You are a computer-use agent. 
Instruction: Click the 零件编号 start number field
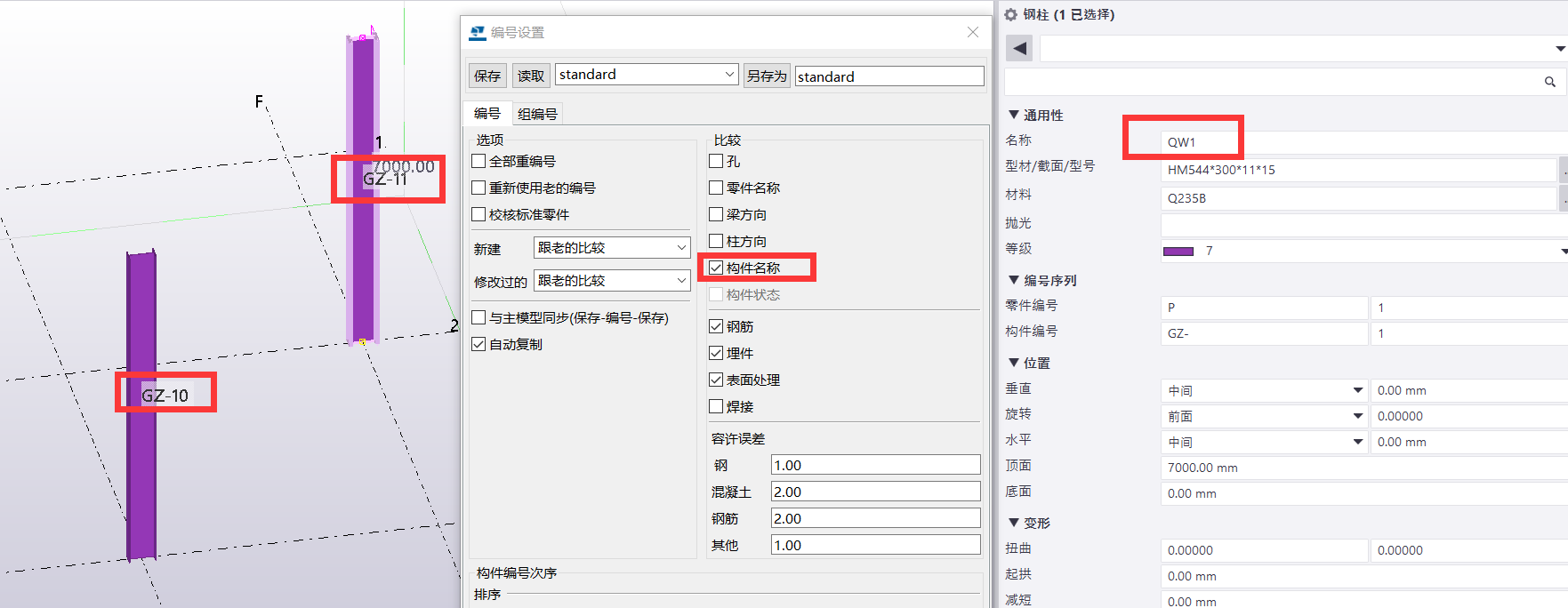click(x=1469, y=308)
